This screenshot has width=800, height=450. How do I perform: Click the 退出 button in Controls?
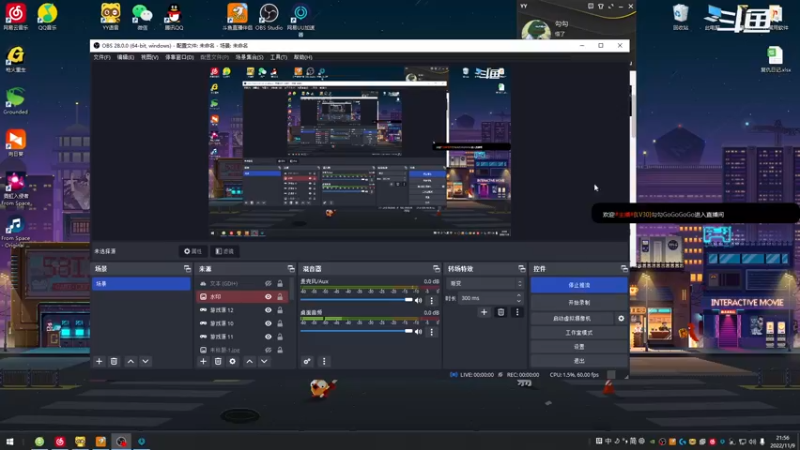click(579, 361)
